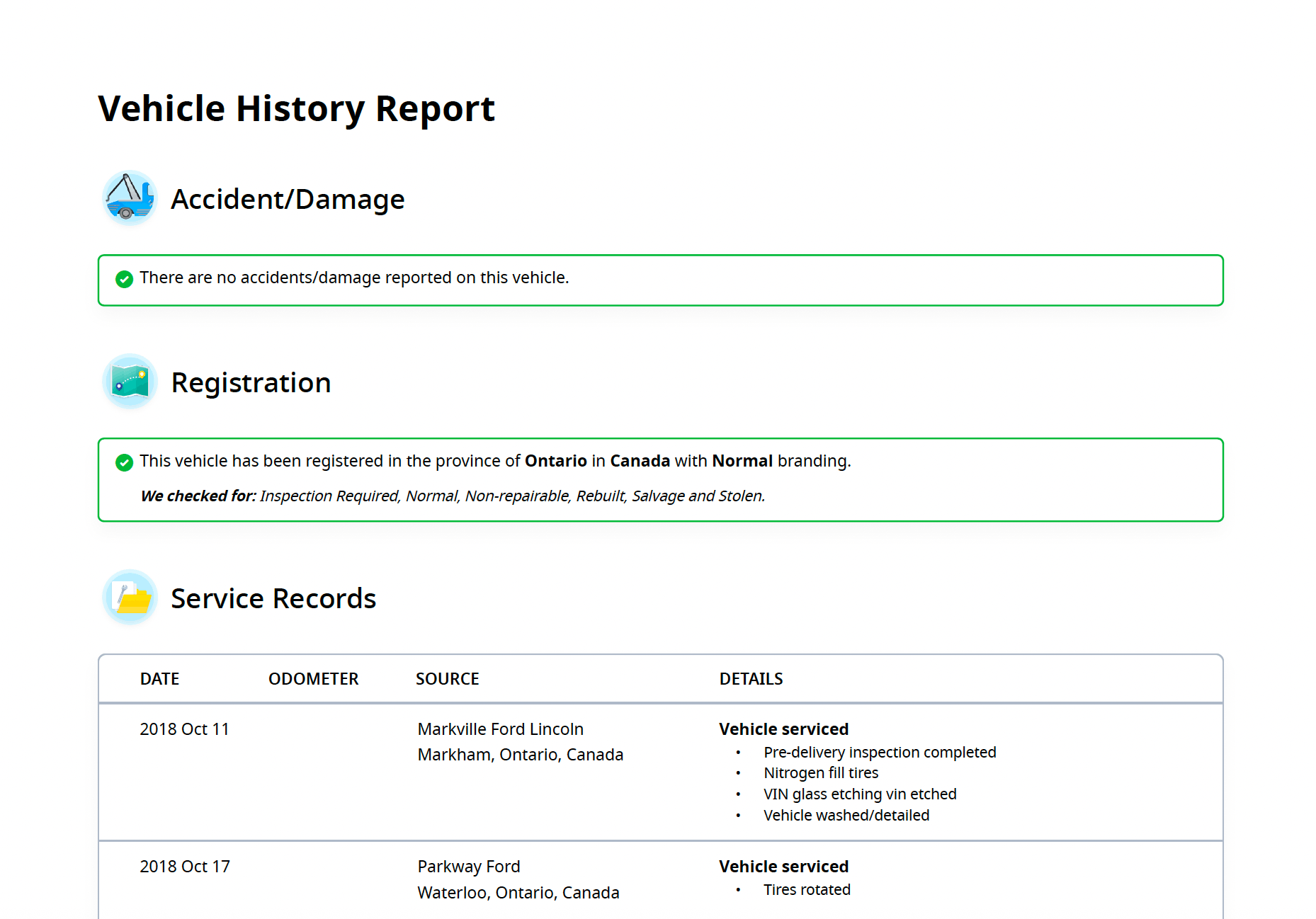The width and height of the screenshot is (1316, 919).
Task: Click the Service Records section heading
Action: [273, 599]
